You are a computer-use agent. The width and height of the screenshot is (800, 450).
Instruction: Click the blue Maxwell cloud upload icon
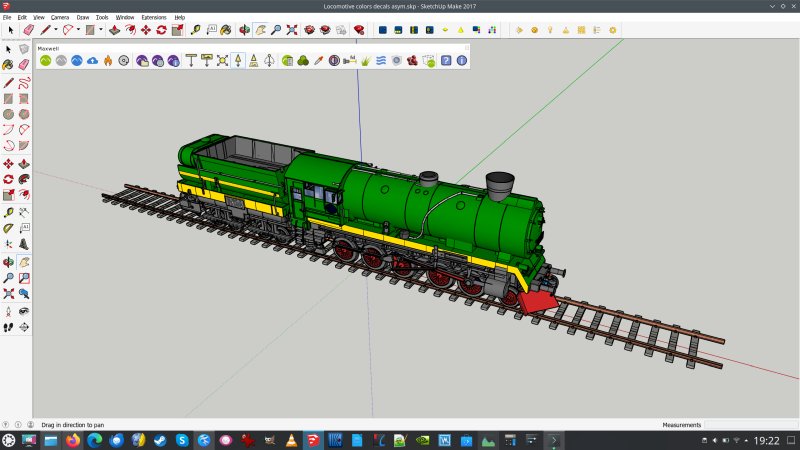coord(92,61)
